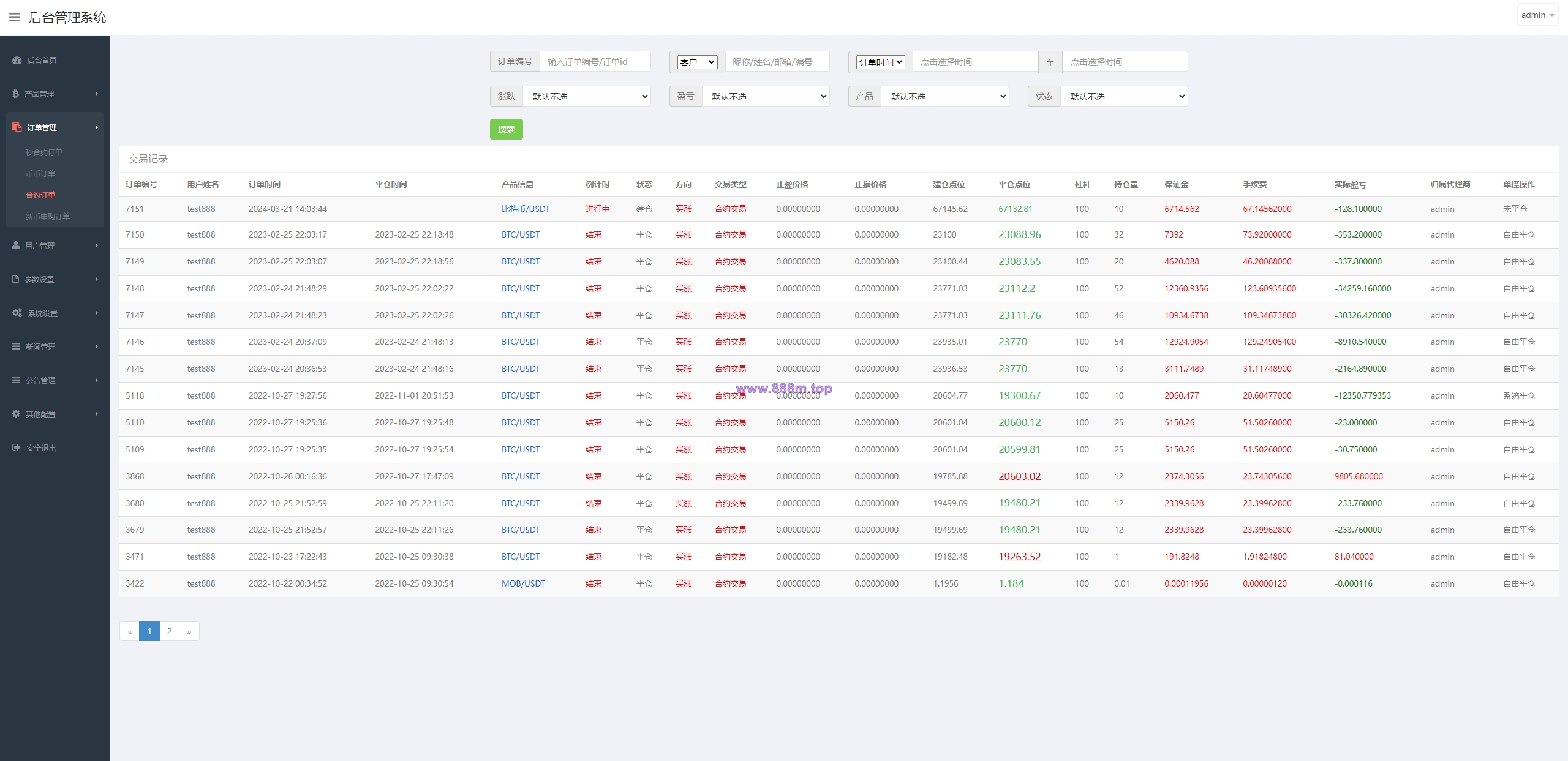Click order time 2022-10-22 00:34:52
1568x761 pixels.
pyautogui.click(x=287, y=583)
